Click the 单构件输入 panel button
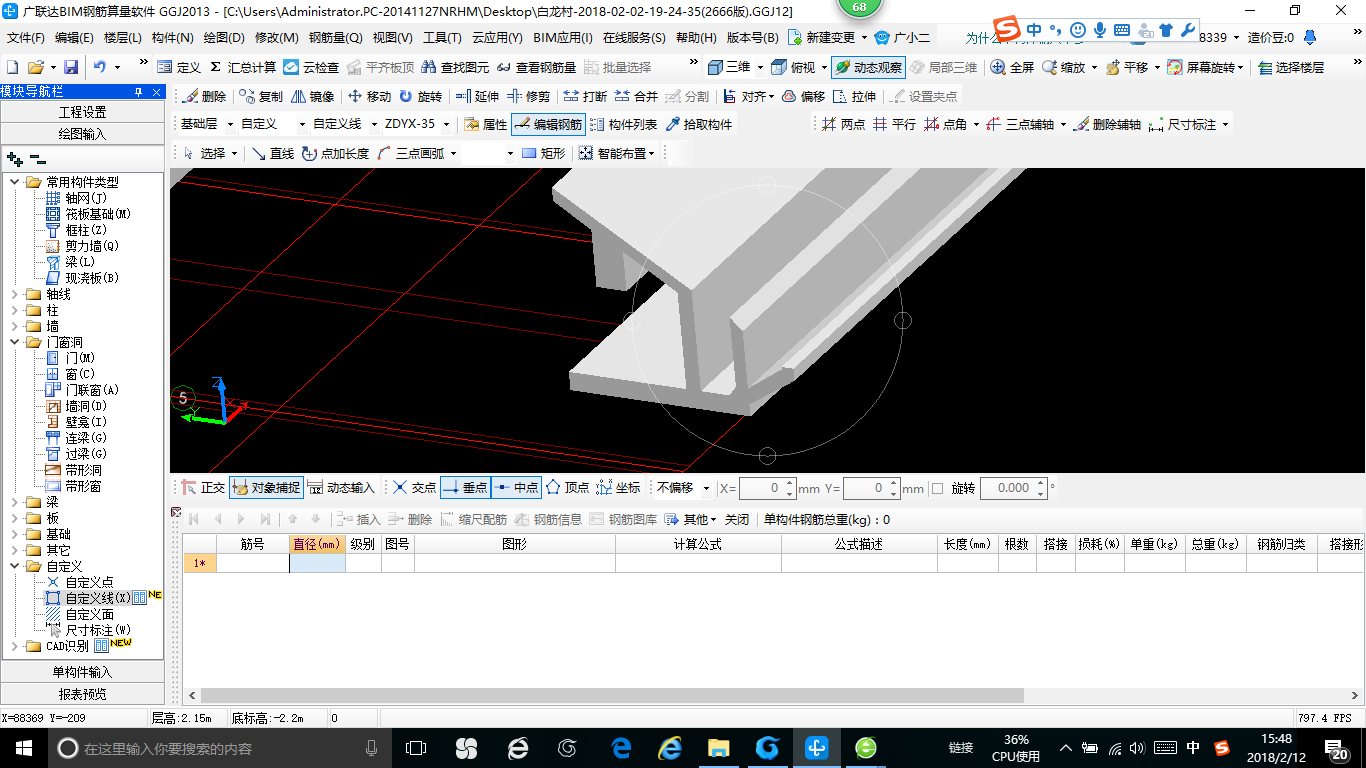 (x=82, y=671)
